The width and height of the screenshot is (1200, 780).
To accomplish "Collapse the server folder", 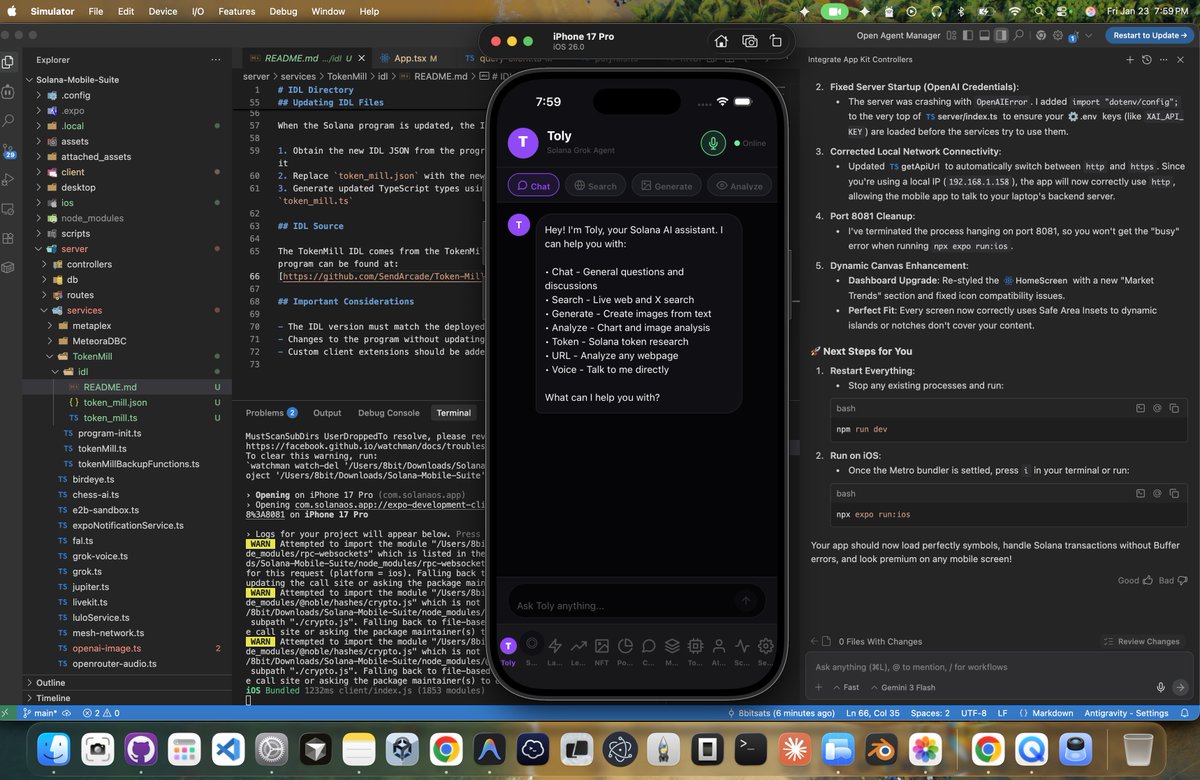I will (x=74, y=249).
